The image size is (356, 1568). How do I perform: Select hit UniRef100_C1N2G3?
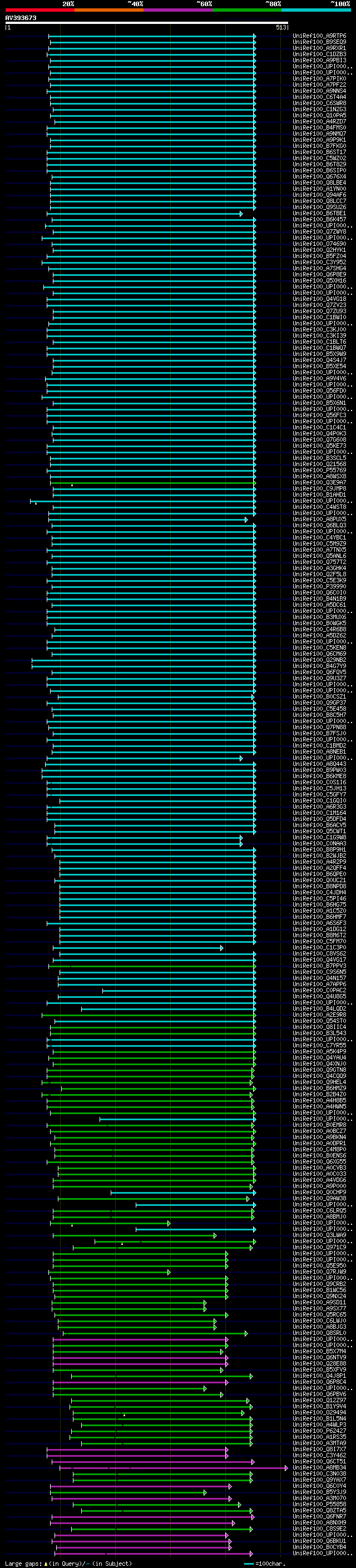pyautogui.click(x=319, y=109)
